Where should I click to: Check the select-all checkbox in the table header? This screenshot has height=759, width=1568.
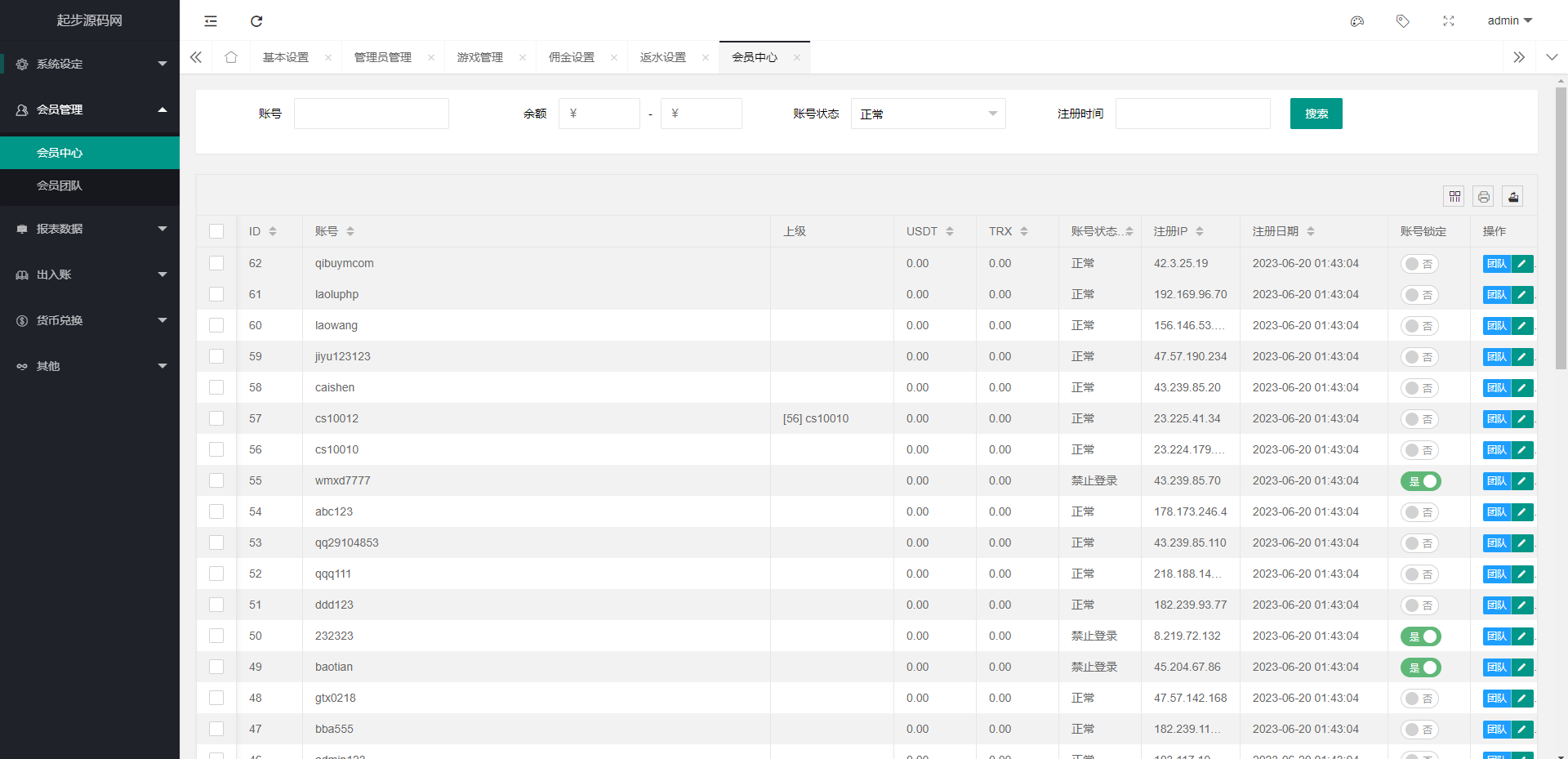[x=216, y=231]
